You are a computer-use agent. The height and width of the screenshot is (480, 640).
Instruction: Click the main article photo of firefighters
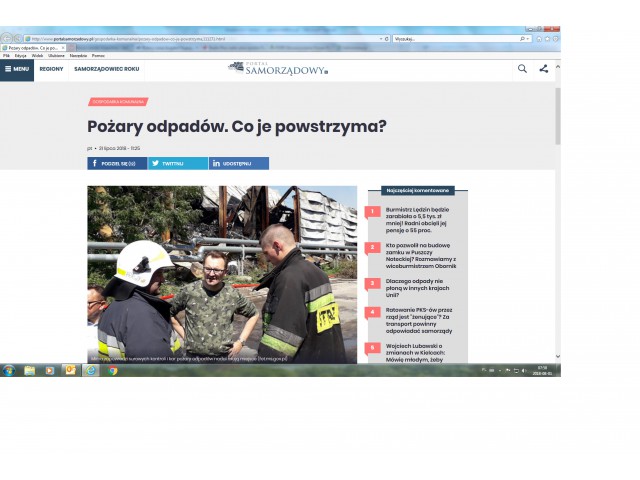point(222,274)
